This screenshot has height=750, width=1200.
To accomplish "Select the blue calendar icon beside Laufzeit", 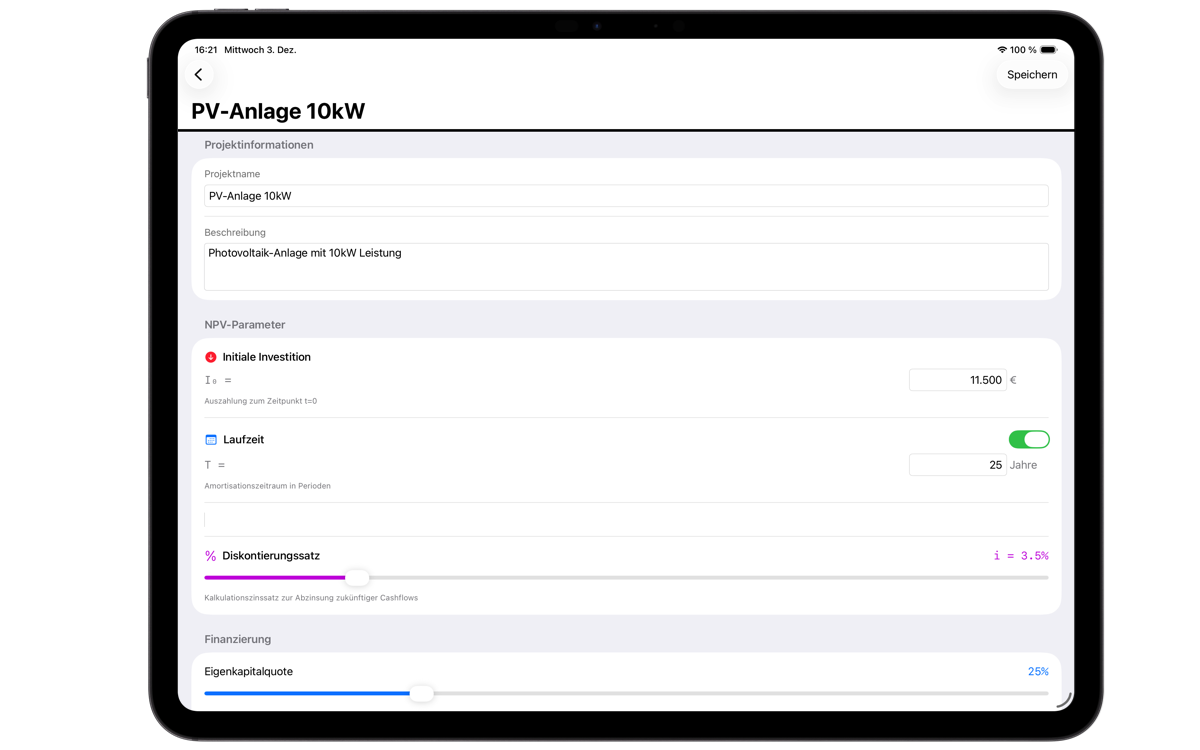I will [210, 439].
